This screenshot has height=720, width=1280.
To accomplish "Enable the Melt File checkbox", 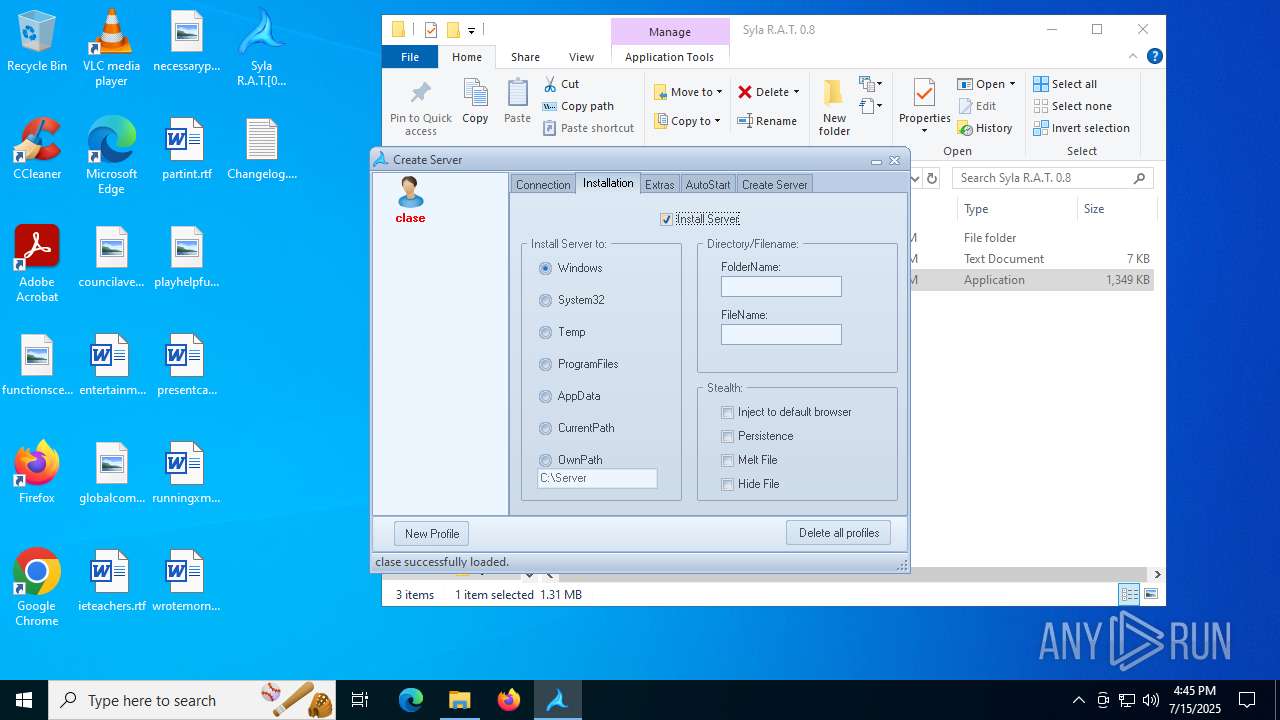I will pos(728,460).
